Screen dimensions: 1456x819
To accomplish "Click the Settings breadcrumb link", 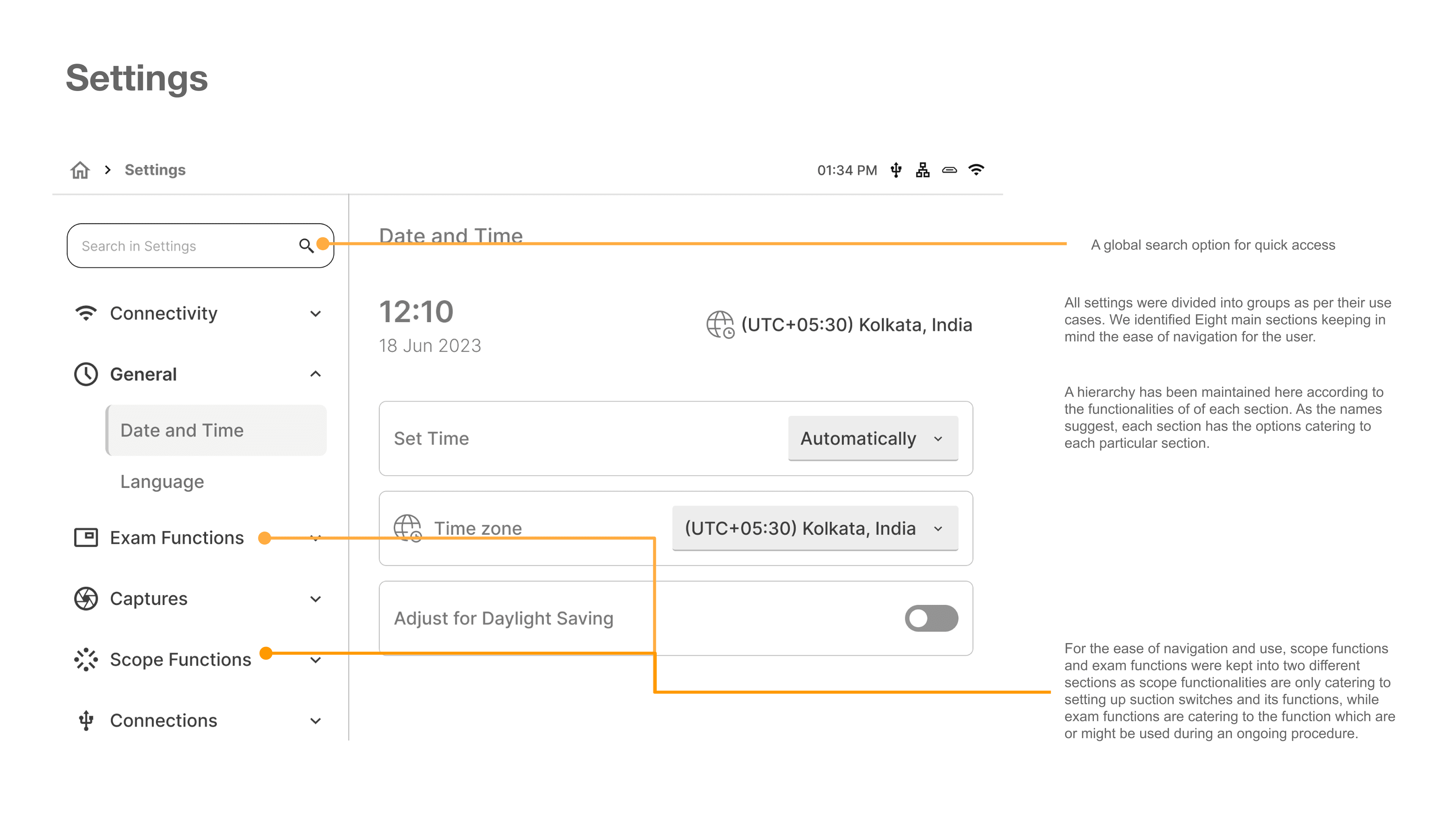I will (x=155, y=169).
